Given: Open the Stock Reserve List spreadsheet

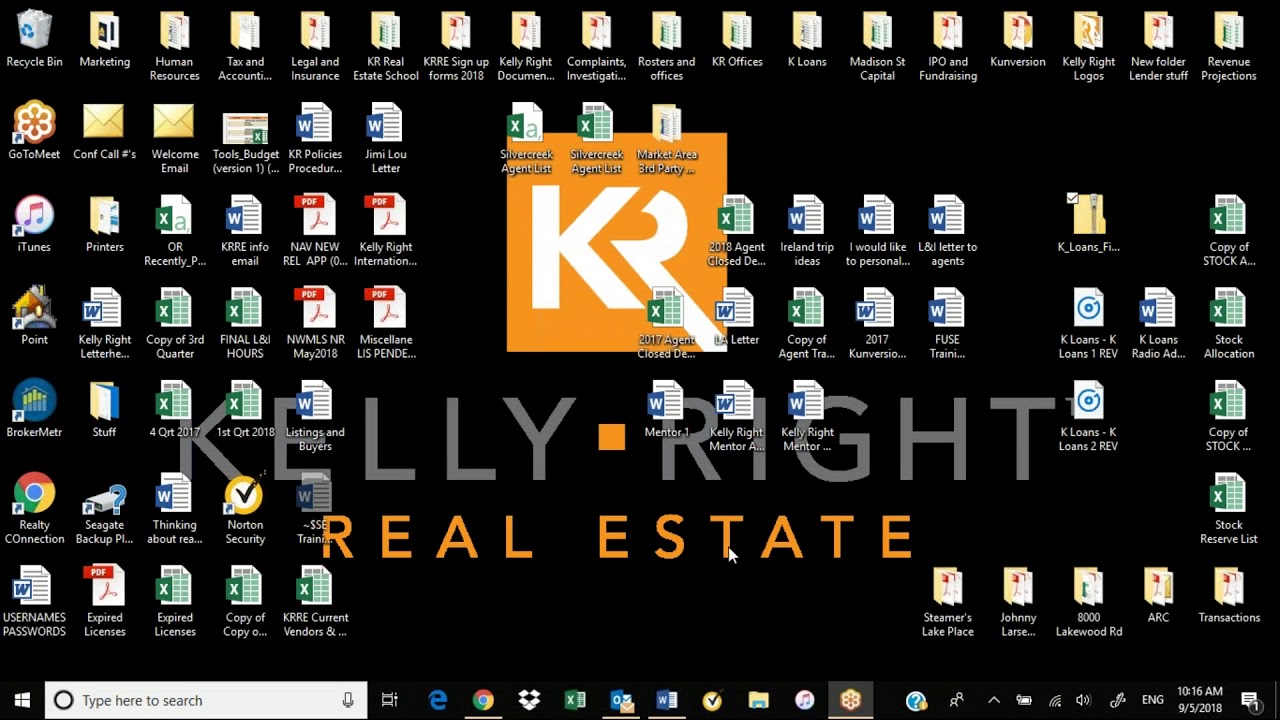Looking at the screenshot, I should [x=1229, y=508].
